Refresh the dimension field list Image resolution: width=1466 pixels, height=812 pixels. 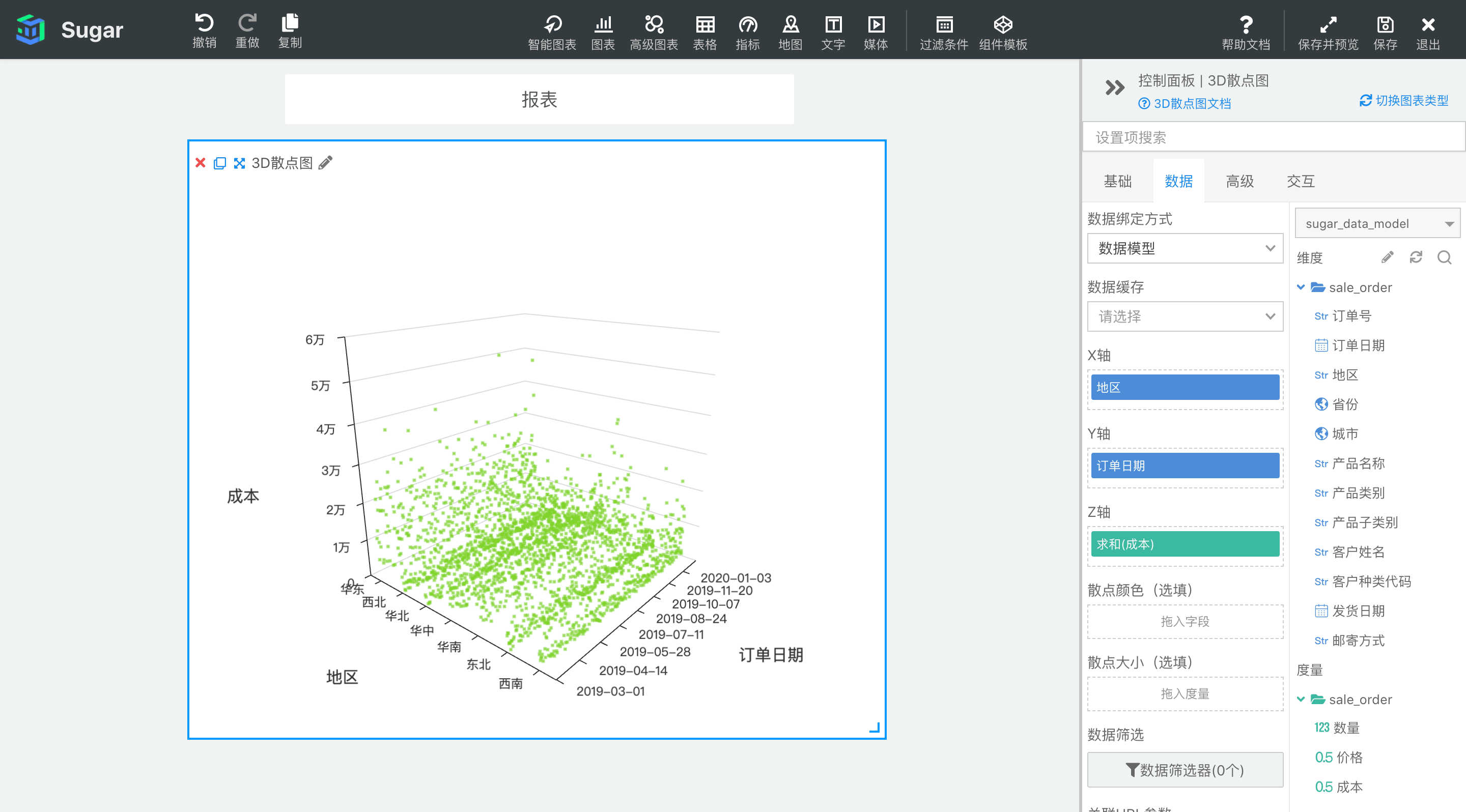(1416, 257)
